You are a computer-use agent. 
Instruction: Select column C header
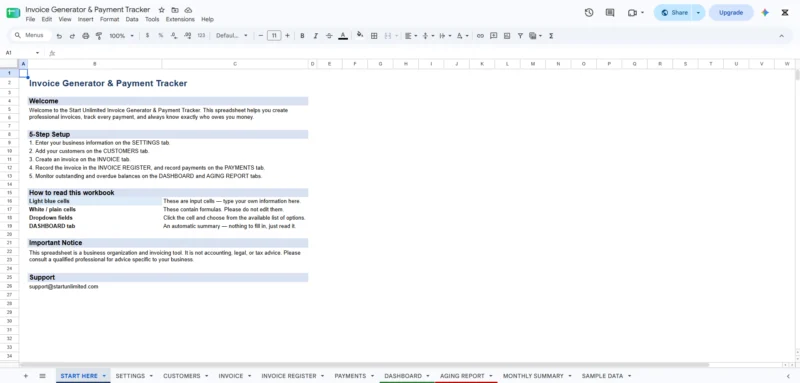pos(235,64)
